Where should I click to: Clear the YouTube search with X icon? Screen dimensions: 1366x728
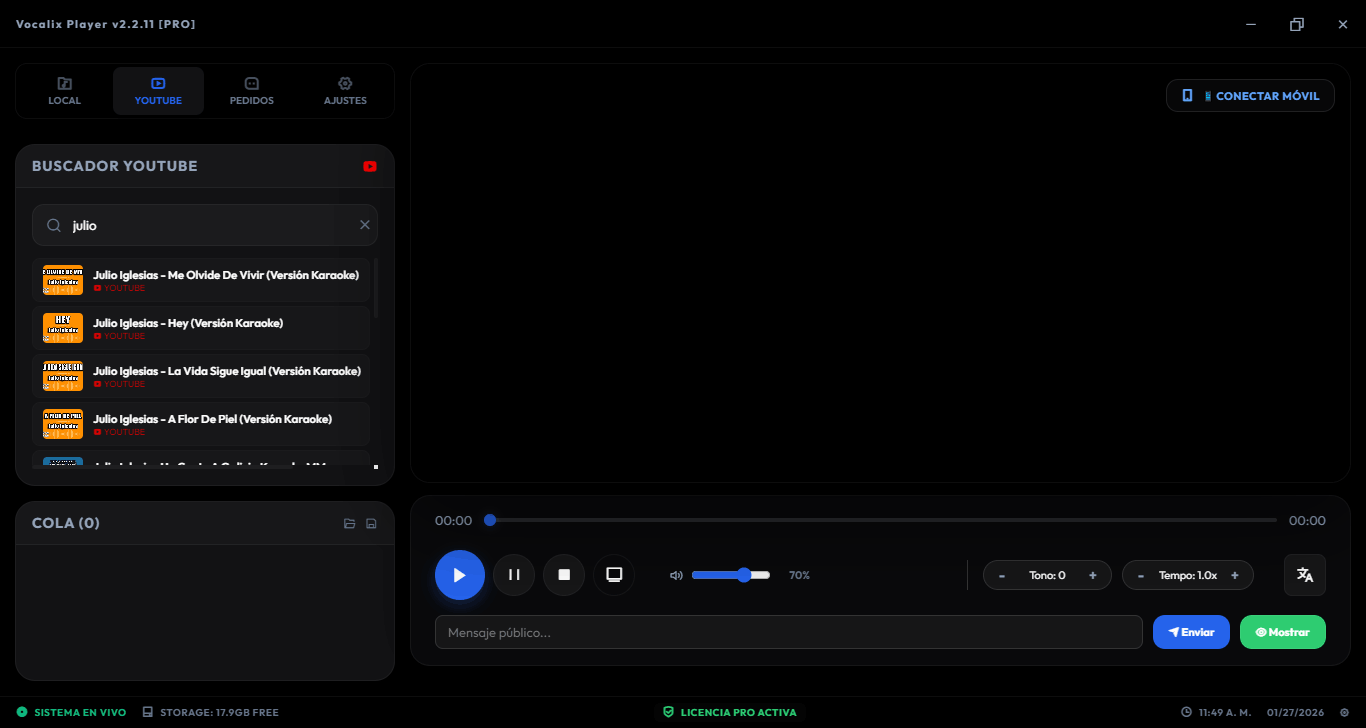pos(365,225)
